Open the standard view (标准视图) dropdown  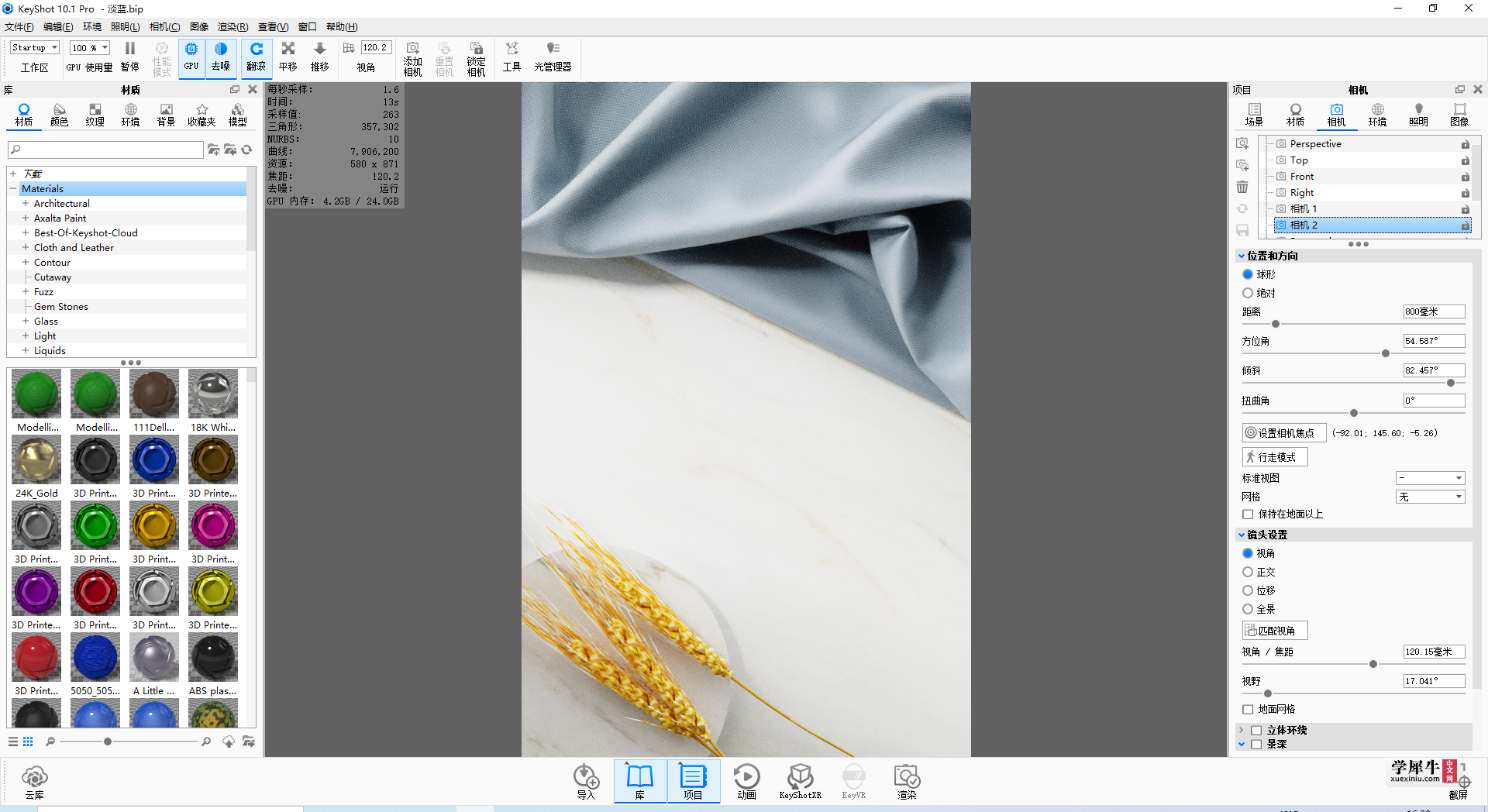point(1430,478)
